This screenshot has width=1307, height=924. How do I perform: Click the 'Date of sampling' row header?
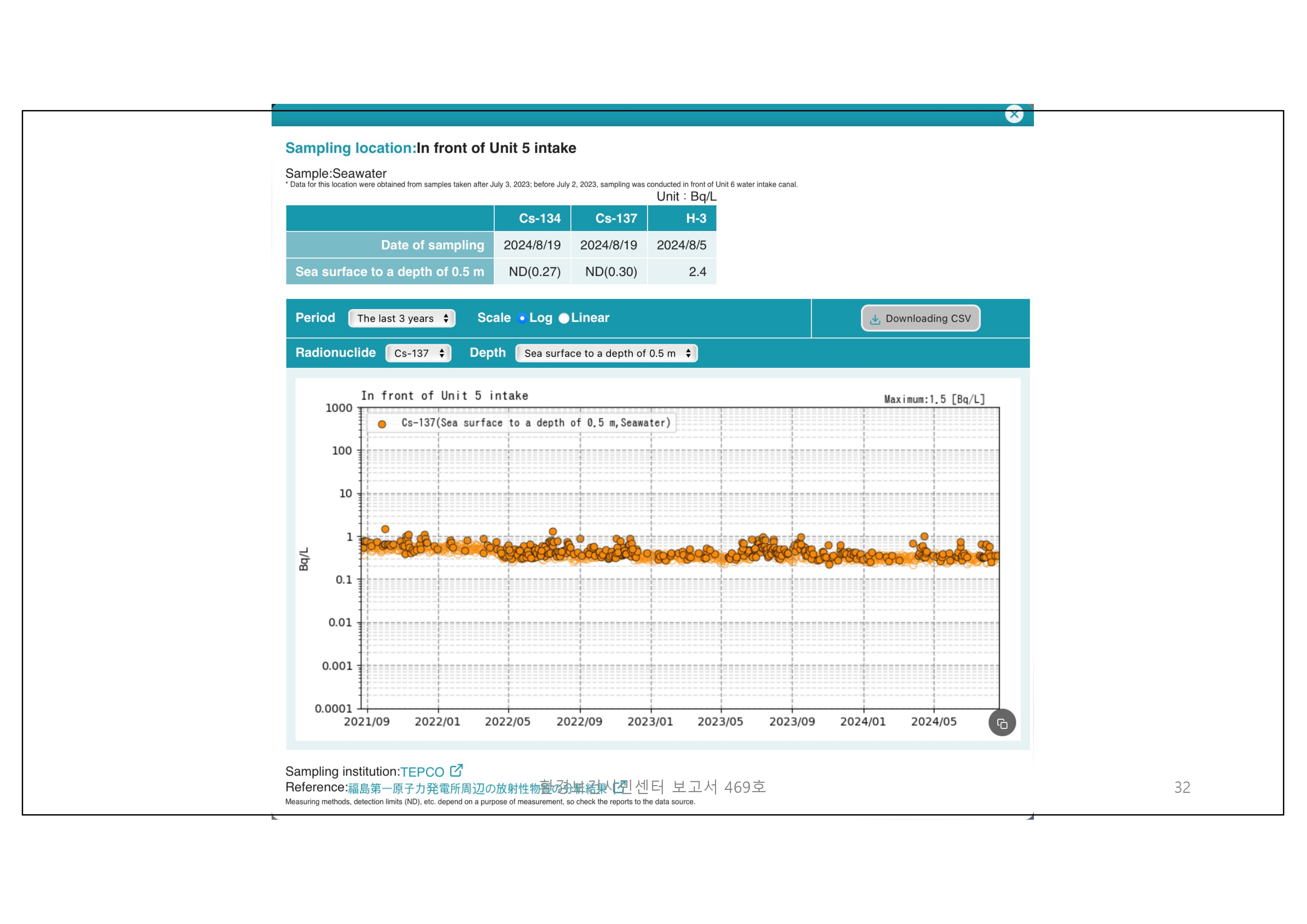pyautogui.click(x=390, y=245)
